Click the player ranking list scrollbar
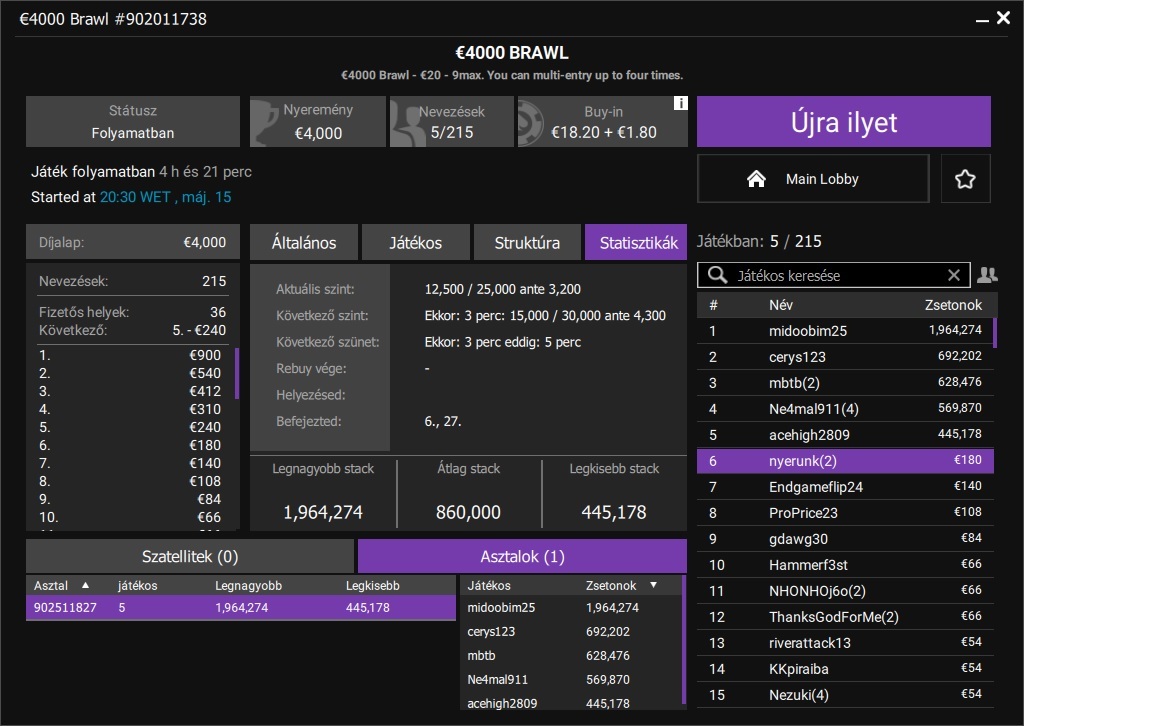This screenshot has height=726, width=1152. pyautogui.click(x=995, y=332)
